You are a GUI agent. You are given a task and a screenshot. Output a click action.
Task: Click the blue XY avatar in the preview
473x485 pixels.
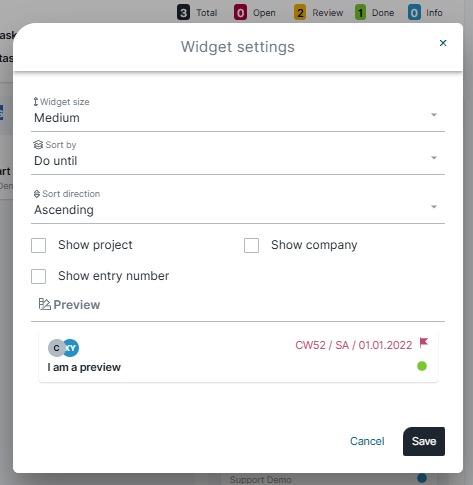coord(72,348)
